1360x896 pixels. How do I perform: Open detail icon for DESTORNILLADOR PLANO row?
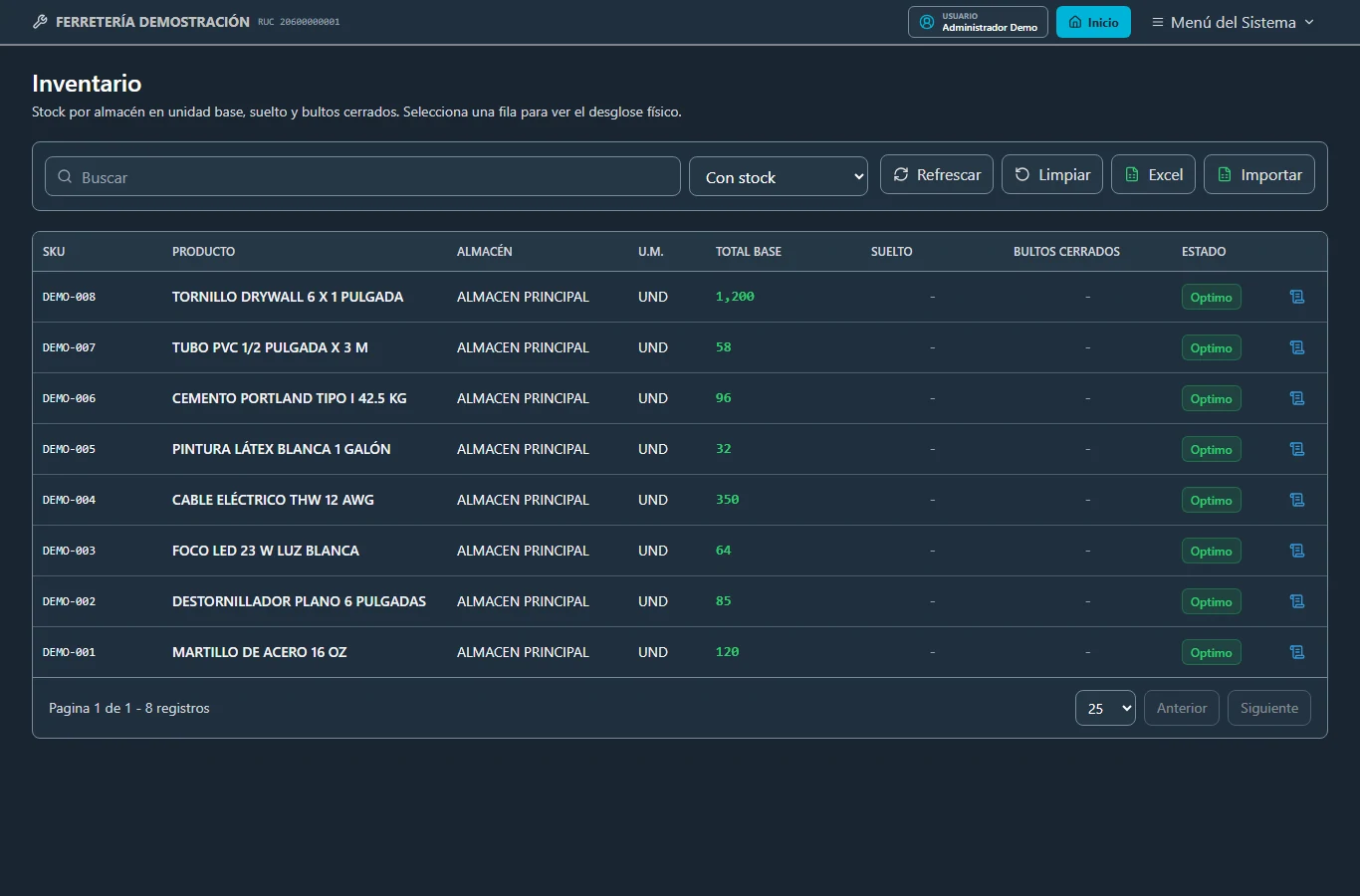1296,601
